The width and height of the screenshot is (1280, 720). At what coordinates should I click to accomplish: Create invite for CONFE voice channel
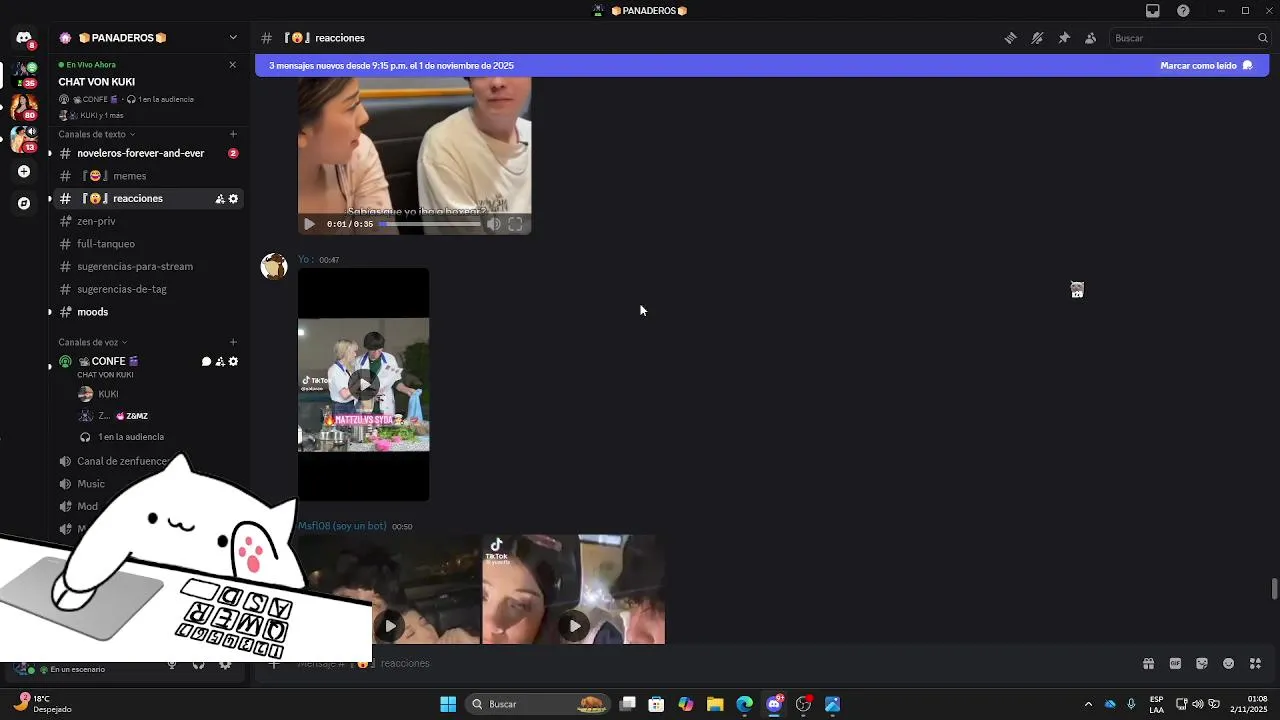tap(220, 362)
